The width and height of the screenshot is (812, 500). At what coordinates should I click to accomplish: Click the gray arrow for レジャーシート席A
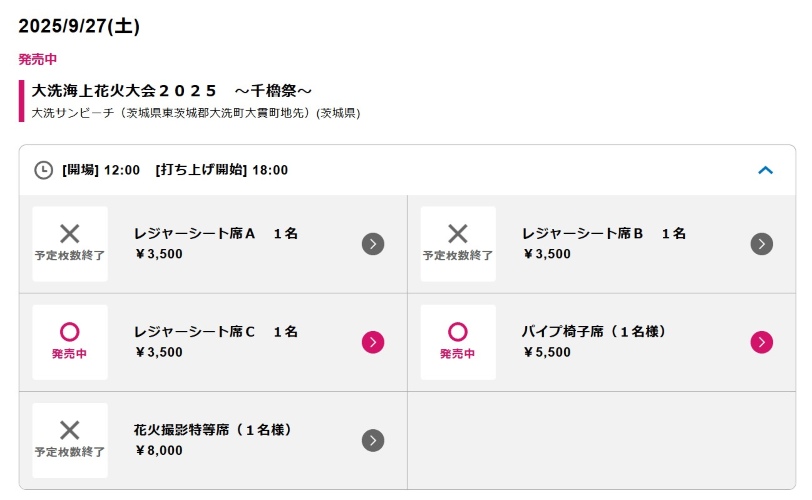click(373, 244)
